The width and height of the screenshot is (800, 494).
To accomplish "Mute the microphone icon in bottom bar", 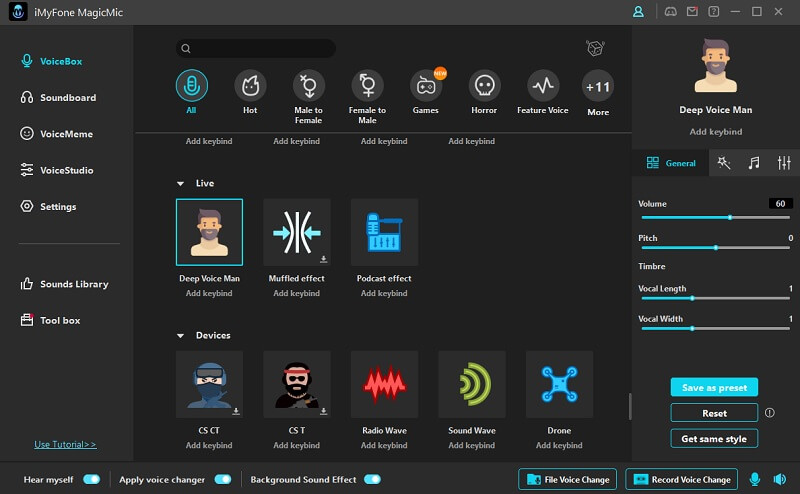I will (x=755, y=479).
